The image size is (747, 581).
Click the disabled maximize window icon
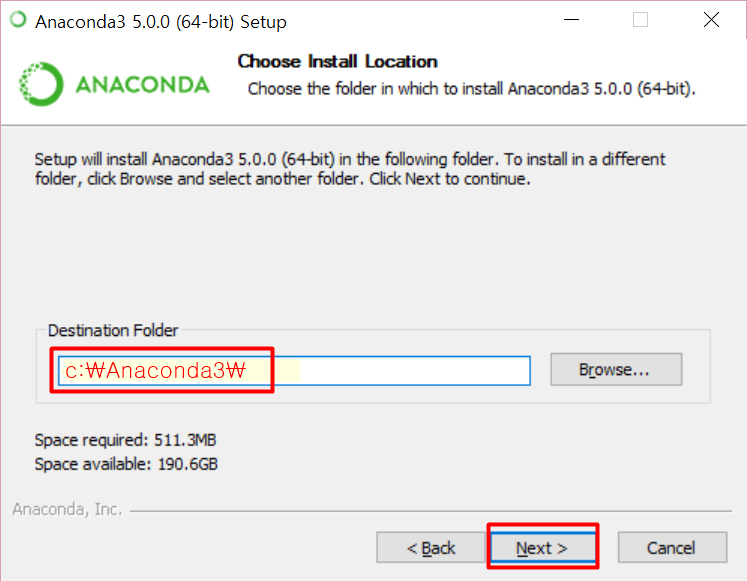click(640, 20)
